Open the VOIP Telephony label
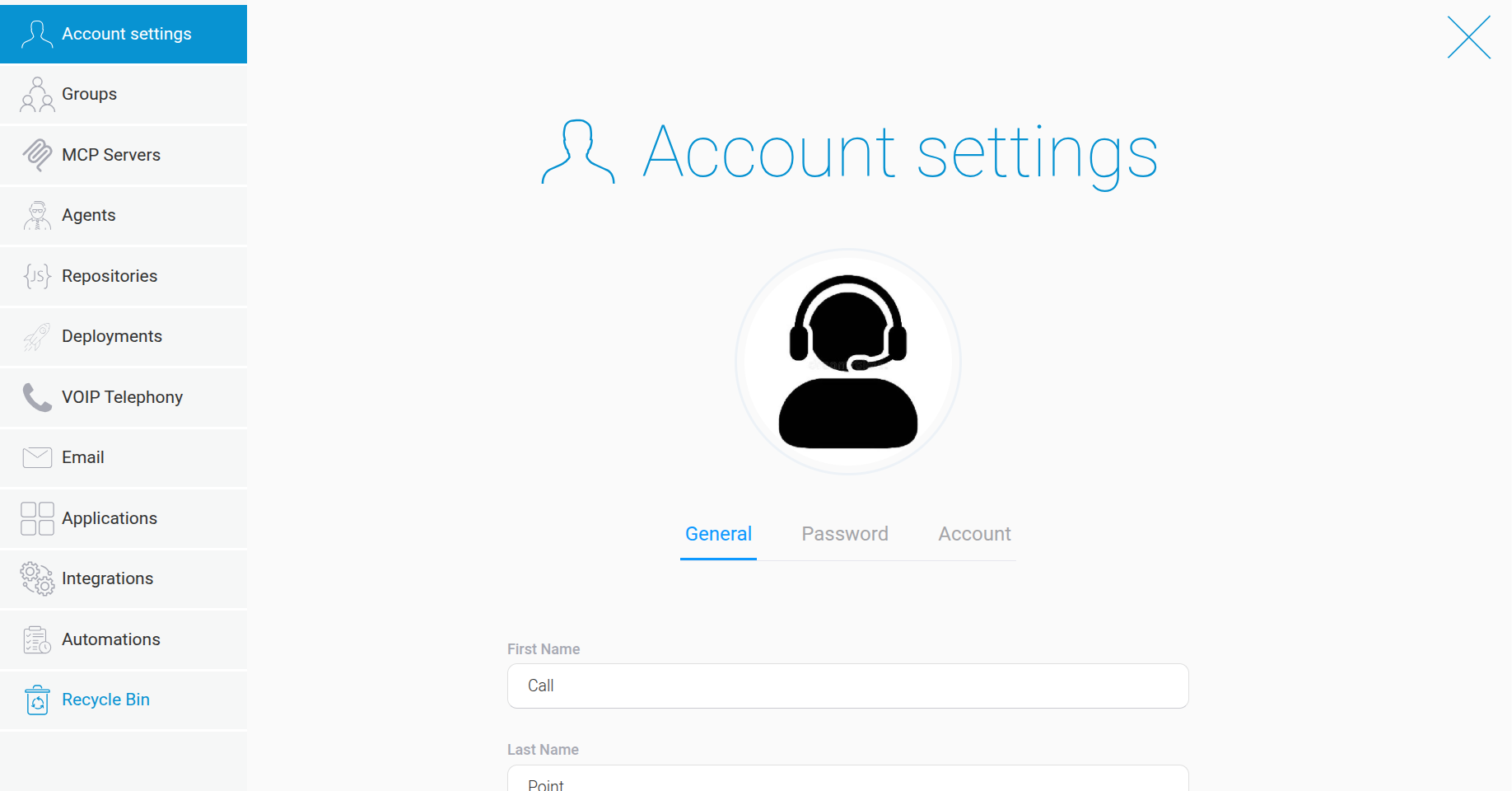The image size is (1512, 791). (x=122, y=397)
